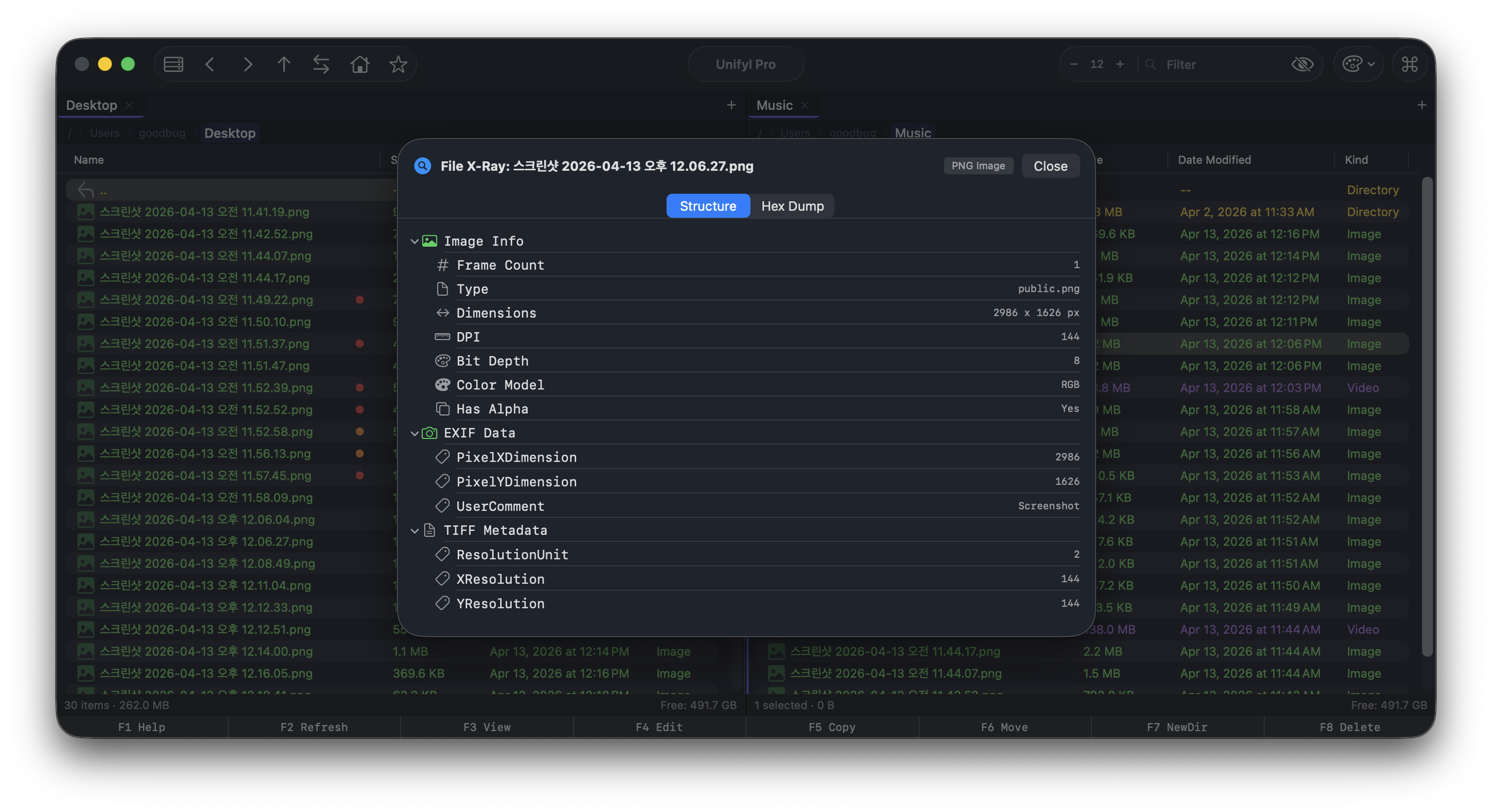Increase font size with plus stepper

click(1120, 64)
